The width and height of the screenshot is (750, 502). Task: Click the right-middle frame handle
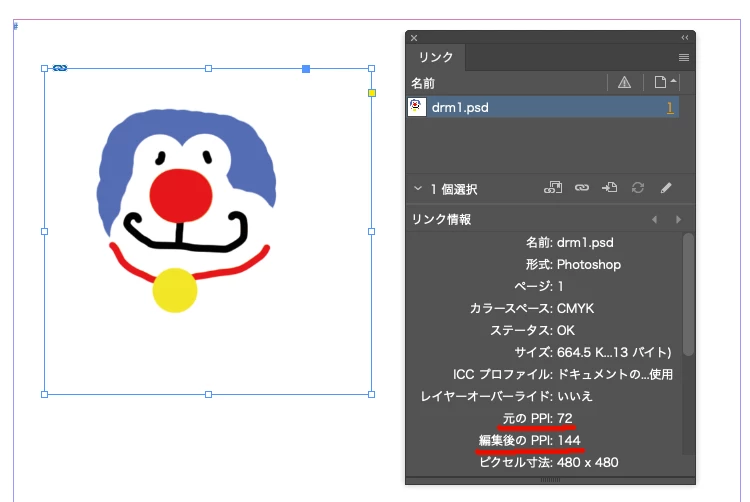[x=372, y=231]
